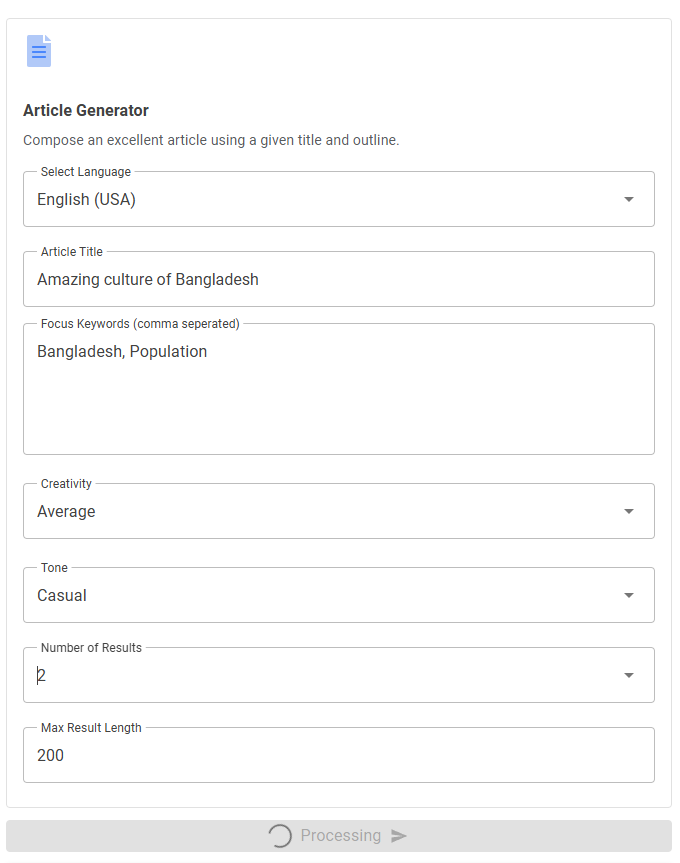Image resolution: width=680 pixels, height=863 pixels.
Task: Expand the Creativity dropdown arrow
Action: tap(628, 511)
